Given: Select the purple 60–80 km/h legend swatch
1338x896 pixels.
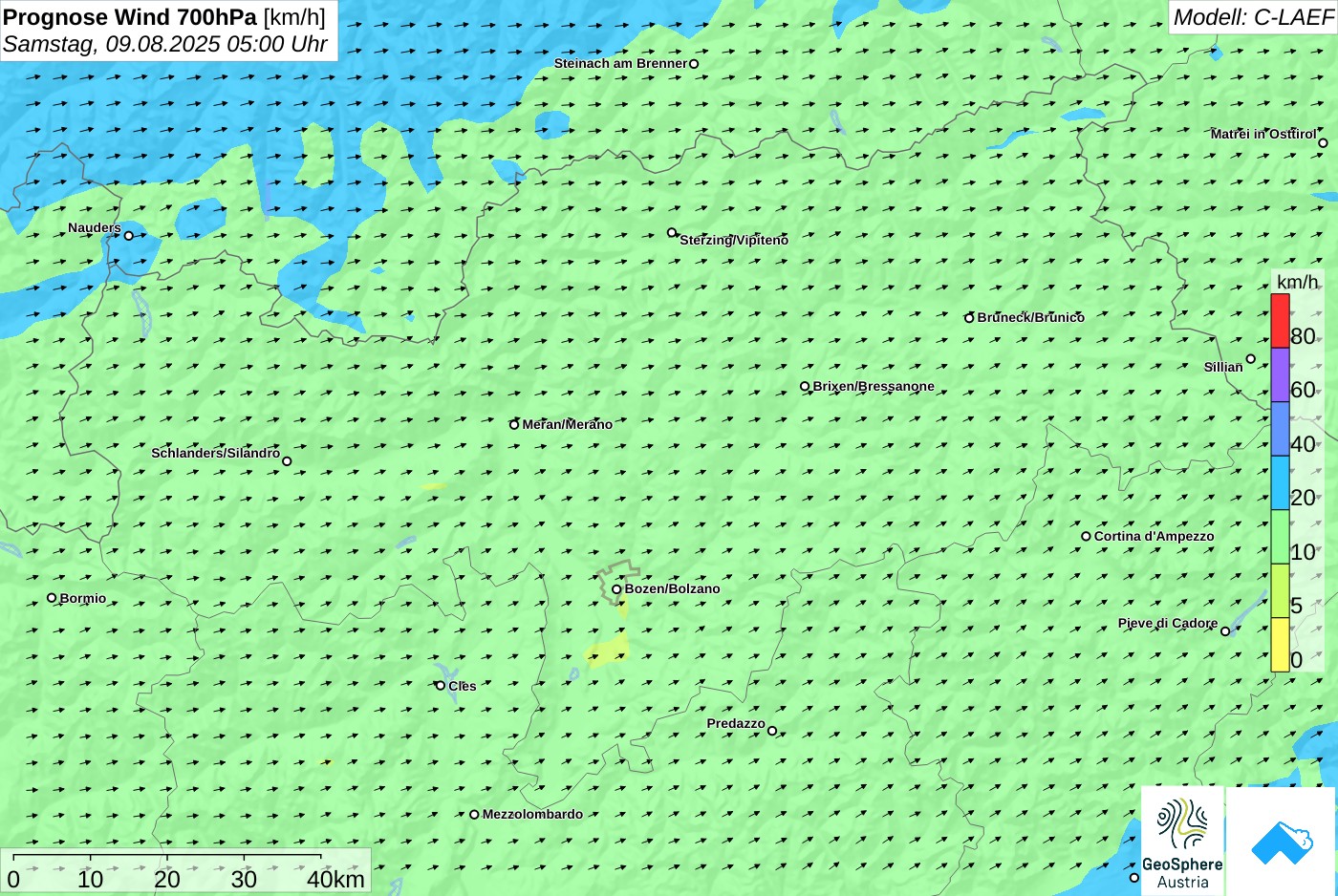Looking at the screenshot, I should click(x=1280, y=374).
